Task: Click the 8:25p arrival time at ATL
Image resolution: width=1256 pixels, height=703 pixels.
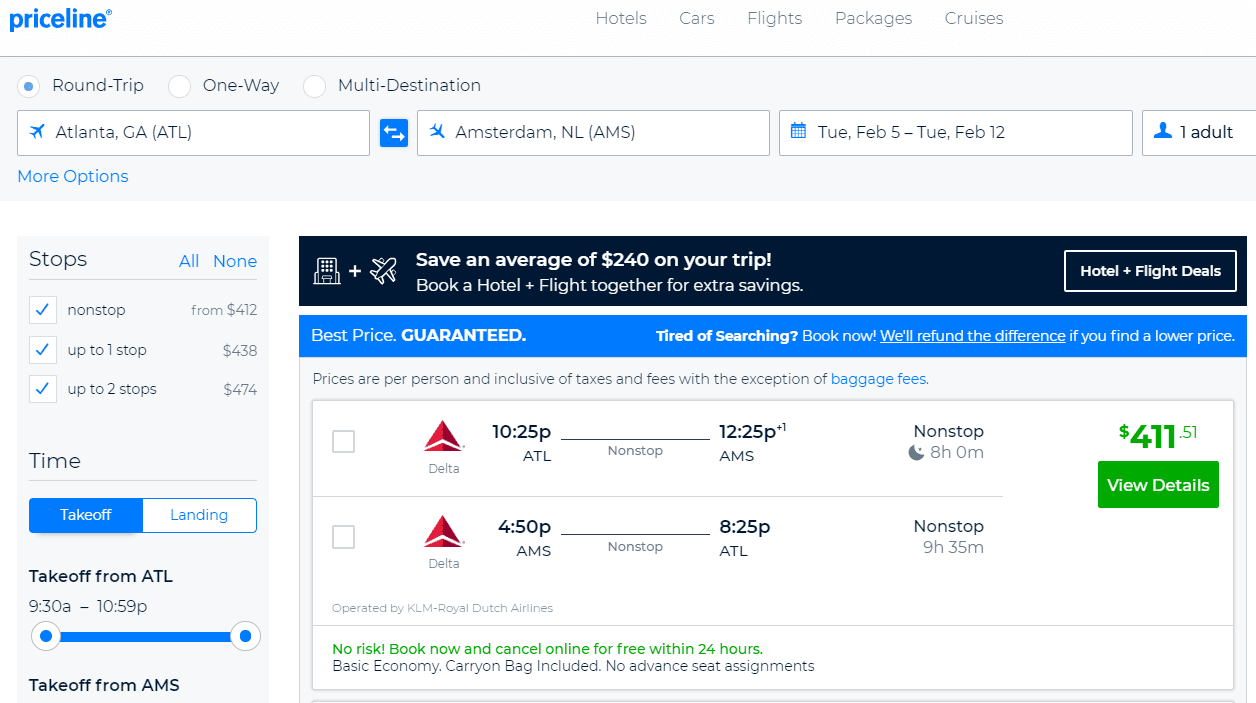Action: tap(745, 527)
